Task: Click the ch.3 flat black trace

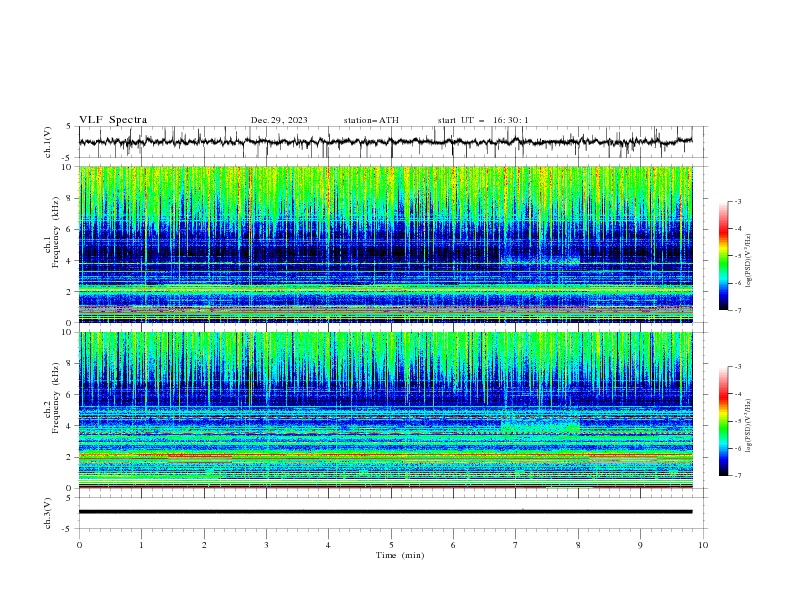Action: pos(385,512)
